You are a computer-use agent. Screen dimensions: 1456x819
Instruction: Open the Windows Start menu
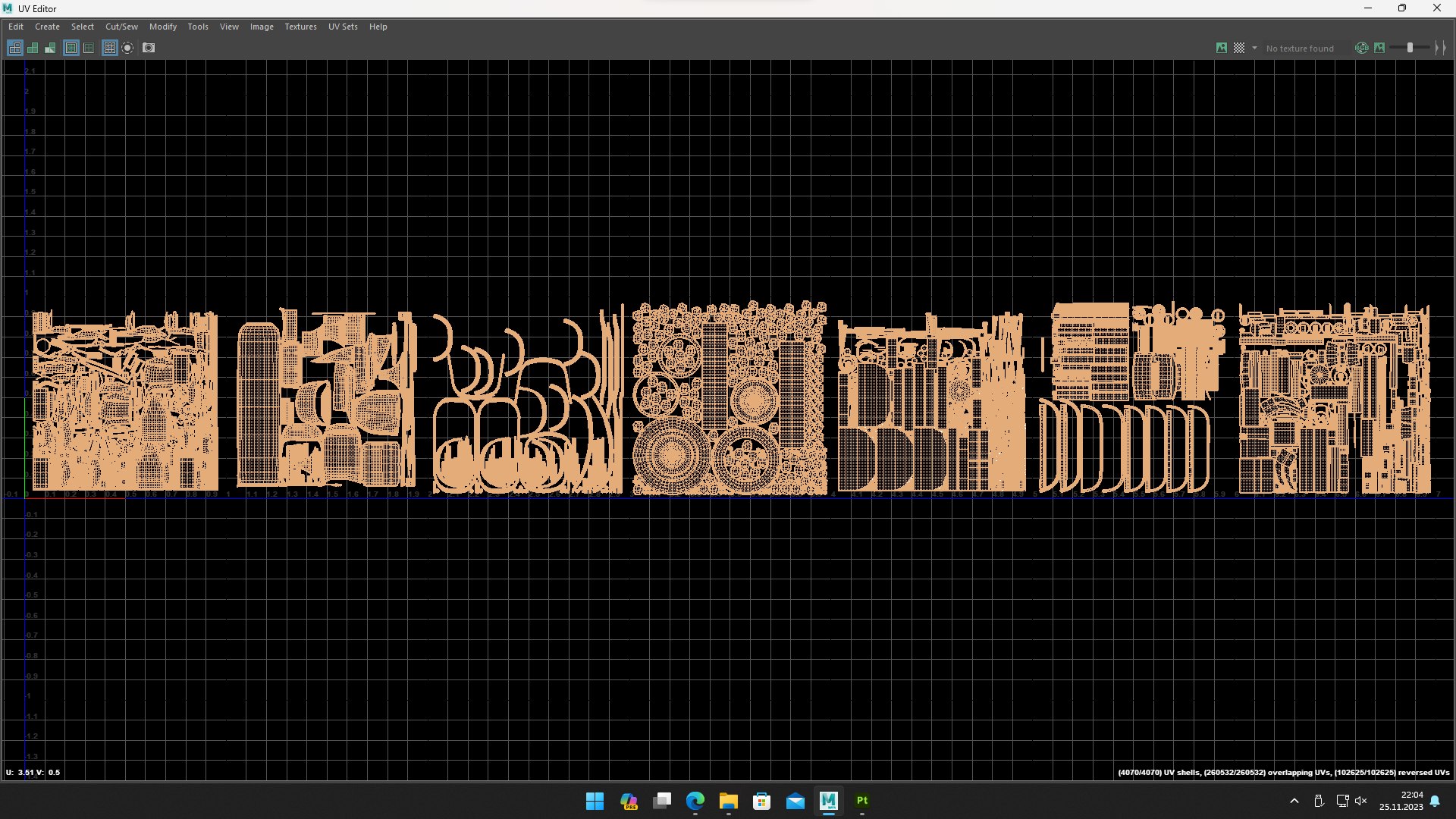[x=595, y=801]
